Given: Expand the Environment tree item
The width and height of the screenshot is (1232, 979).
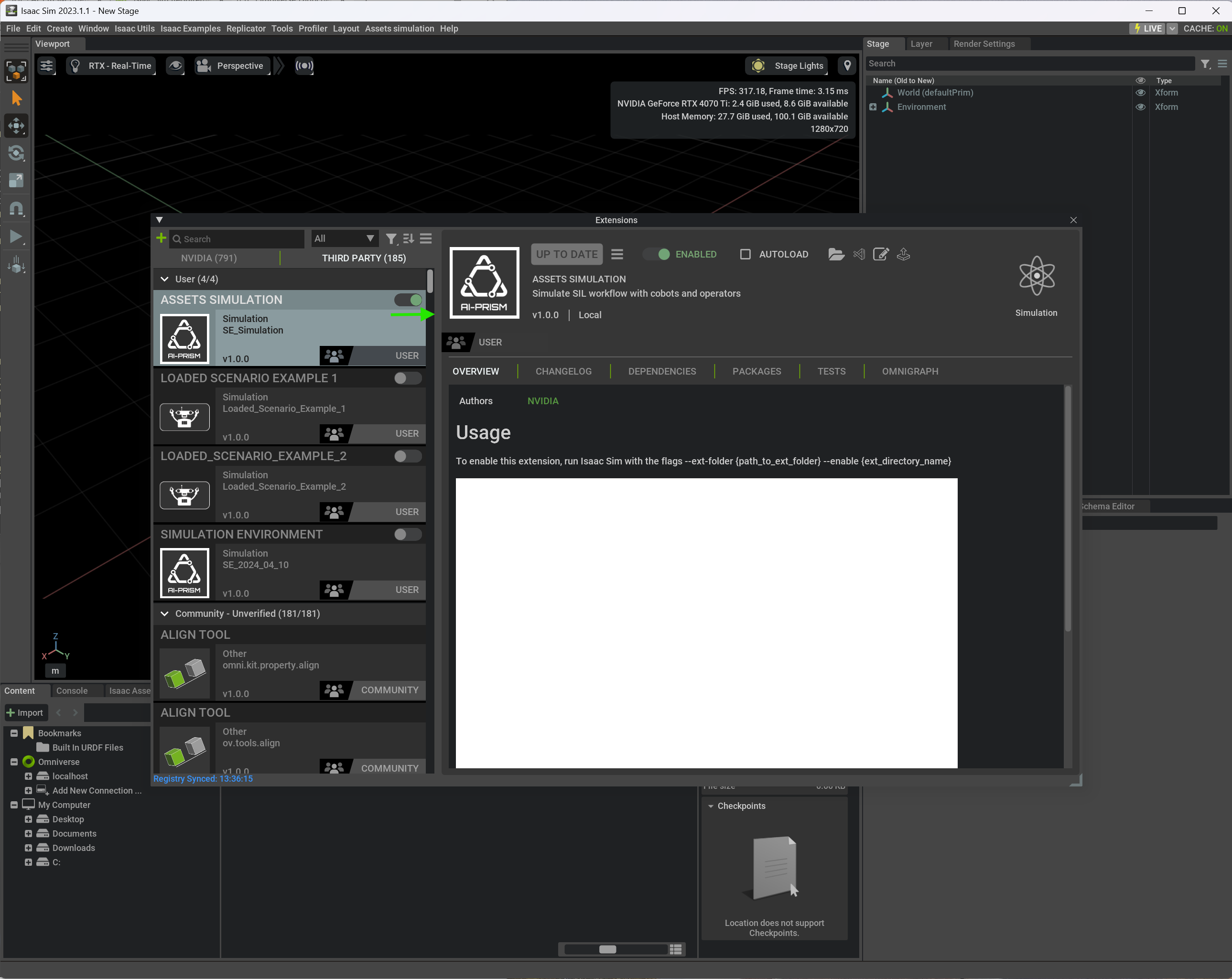Looking at the screenshot, I should pos(873,107).
